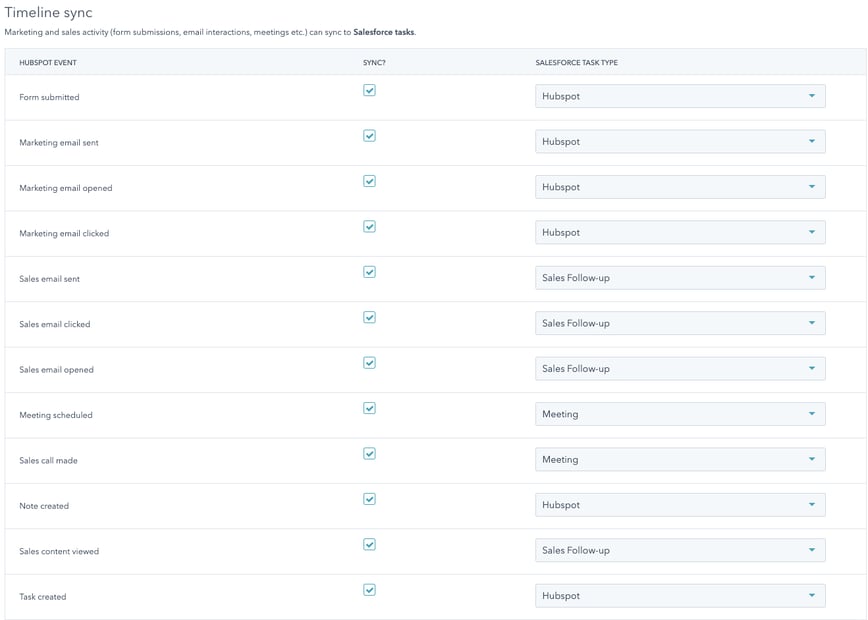The image size is (868, 620).
Task: Click the 'Sales call made' event label
Action: (x=48, y=460)
